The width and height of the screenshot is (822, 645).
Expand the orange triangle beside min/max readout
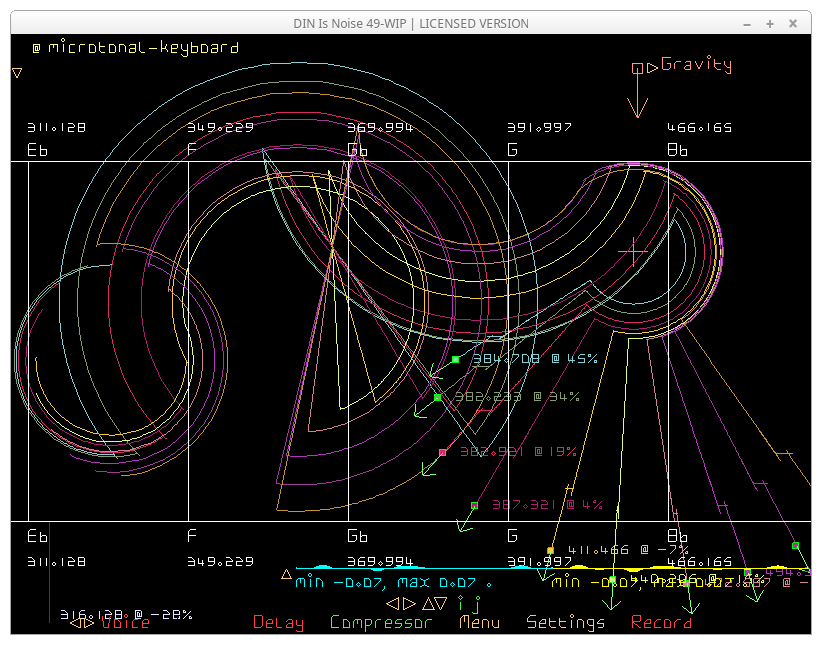click(x=287, y=574)
